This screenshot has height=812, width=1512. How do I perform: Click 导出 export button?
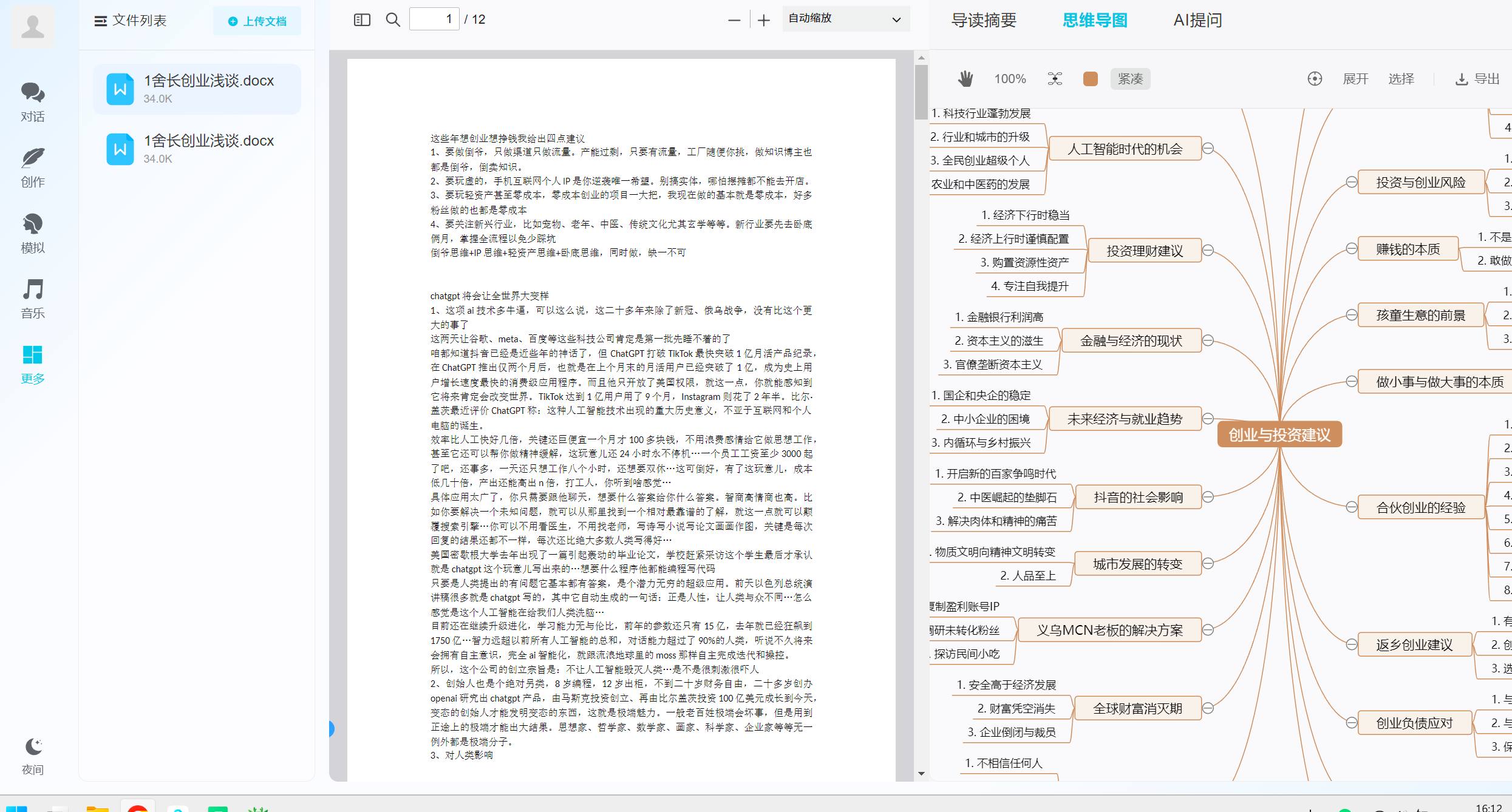point(1478,79)
